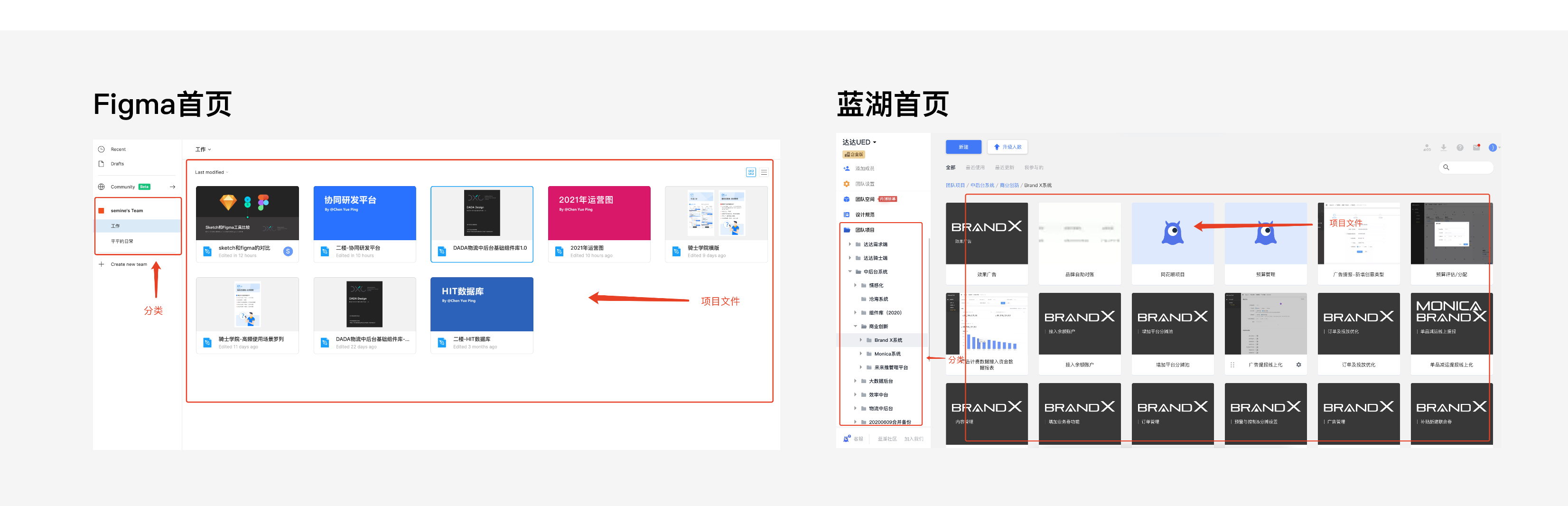The image size is (1568, 506).
Task: Click file icon of 二楼-HIT数据库
Action: (442, 342)
